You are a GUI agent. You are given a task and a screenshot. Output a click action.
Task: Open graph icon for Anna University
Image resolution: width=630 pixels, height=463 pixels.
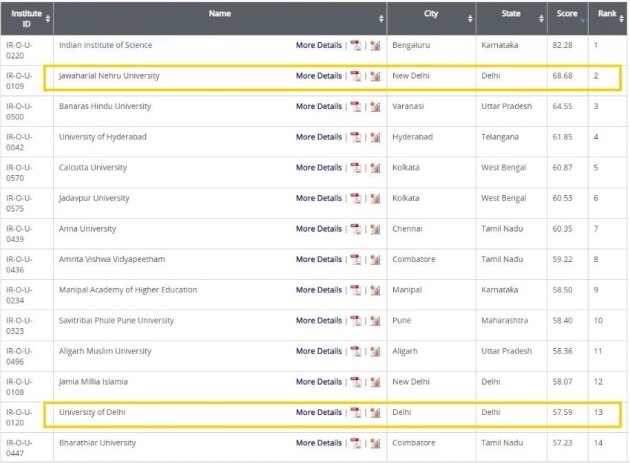pyautogui.click(x=375, y=229)
